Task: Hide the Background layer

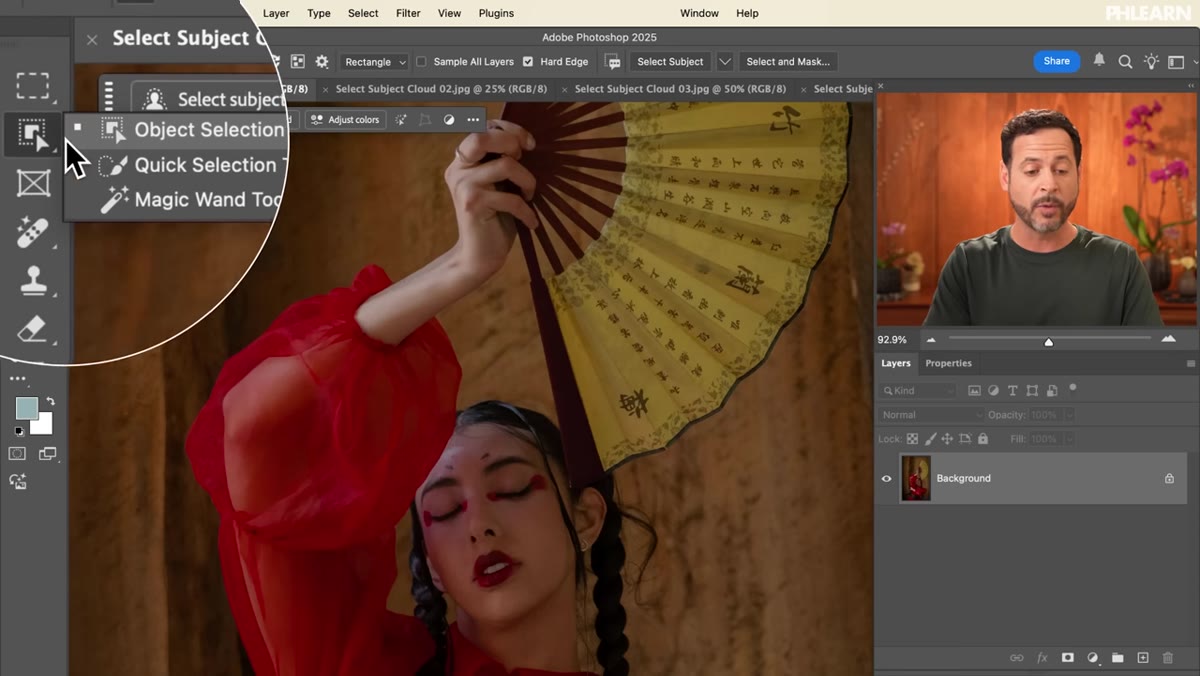Action: (x=886, y=479)
